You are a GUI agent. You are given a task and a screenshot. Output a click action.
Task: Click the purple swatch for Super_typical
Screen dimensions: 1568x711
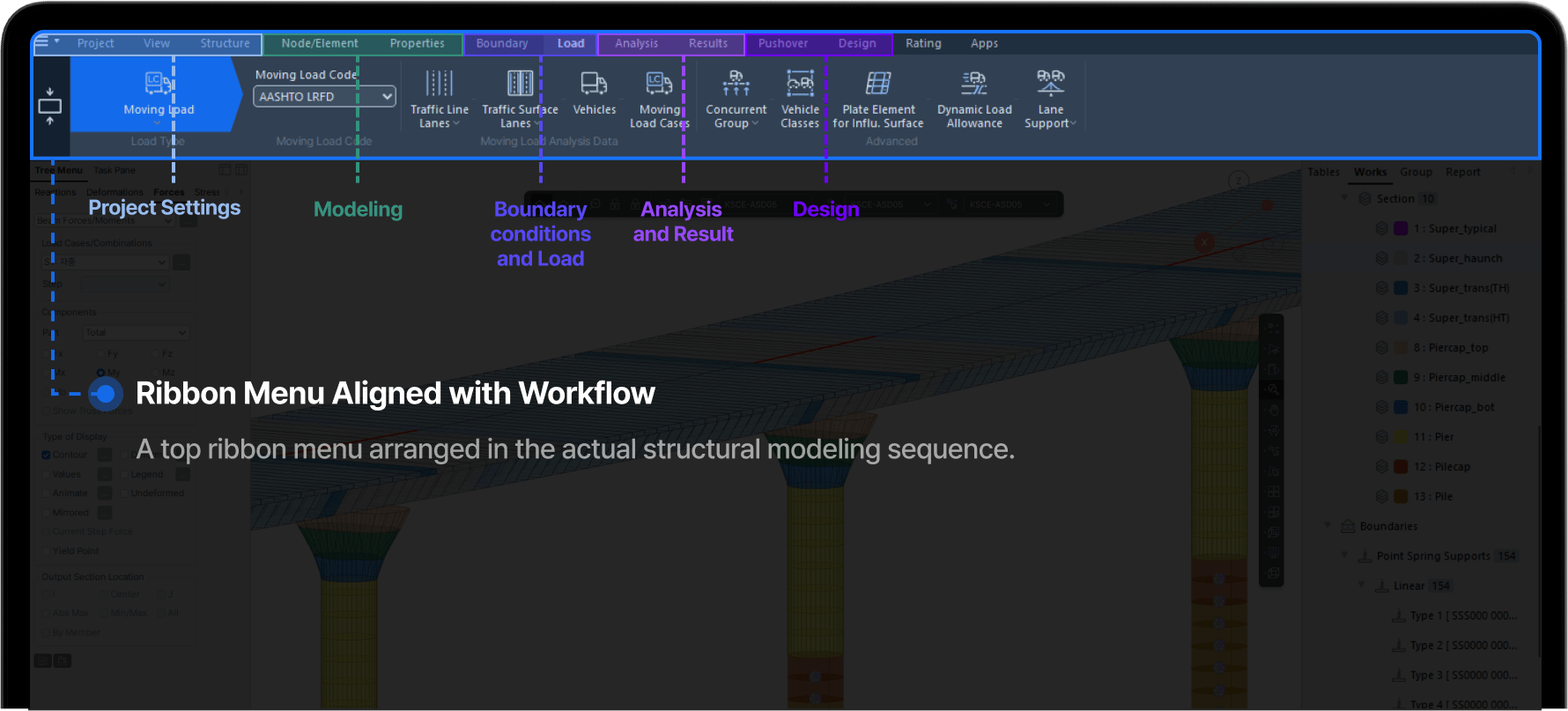pyautogui.click(x=1401, y=228)
